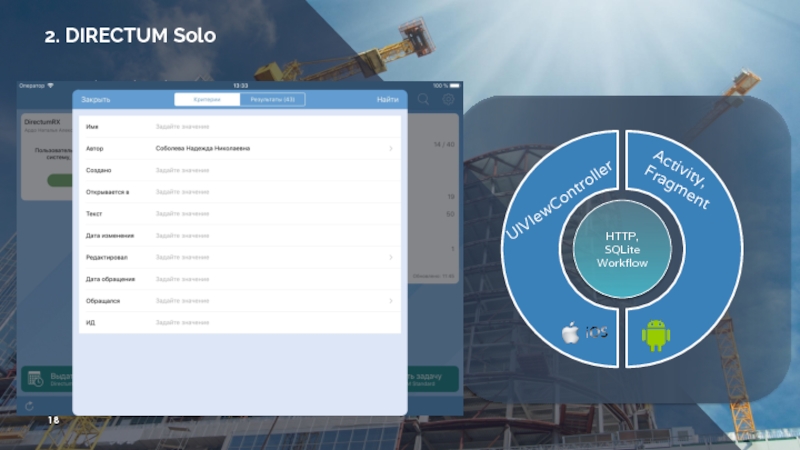This screenshot has width=800, height=450.
Task: Expand the Обращался row chevron
Action: (390, 301)
